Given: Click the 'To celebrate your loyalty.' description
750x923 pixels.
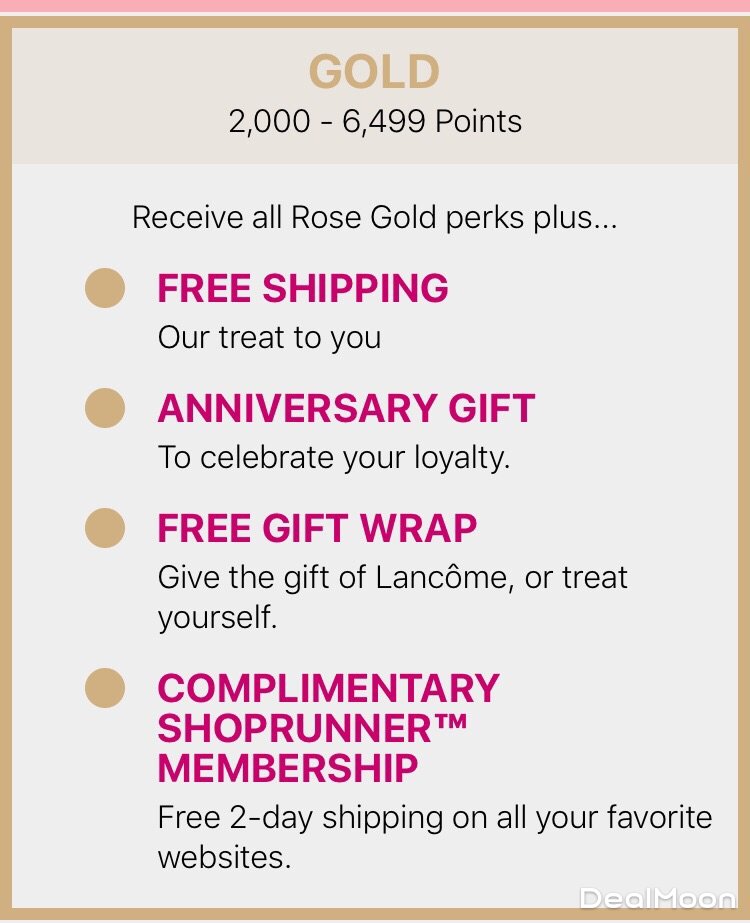Looking at the screenshot, I should [x=334, y=457].
